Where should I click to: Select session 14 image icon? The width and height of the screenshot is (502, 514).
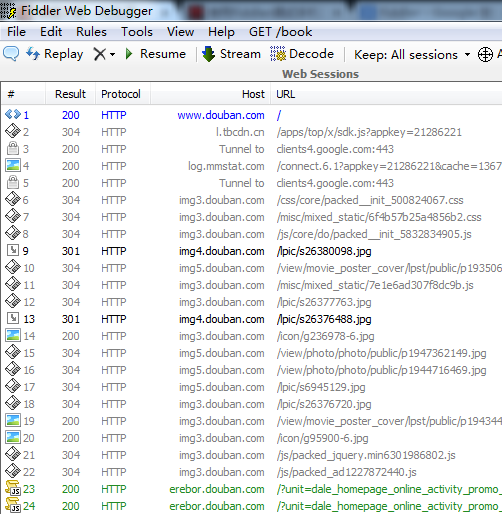coord(13,336)
